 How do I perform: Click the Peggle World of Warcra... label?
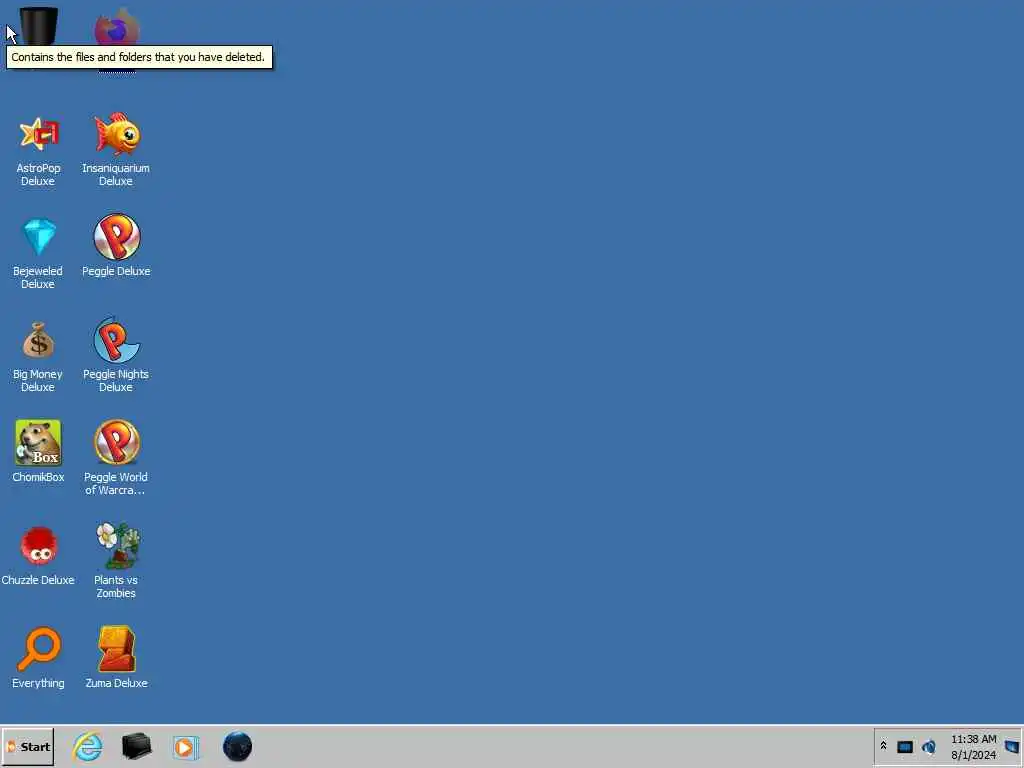(116, 484)
